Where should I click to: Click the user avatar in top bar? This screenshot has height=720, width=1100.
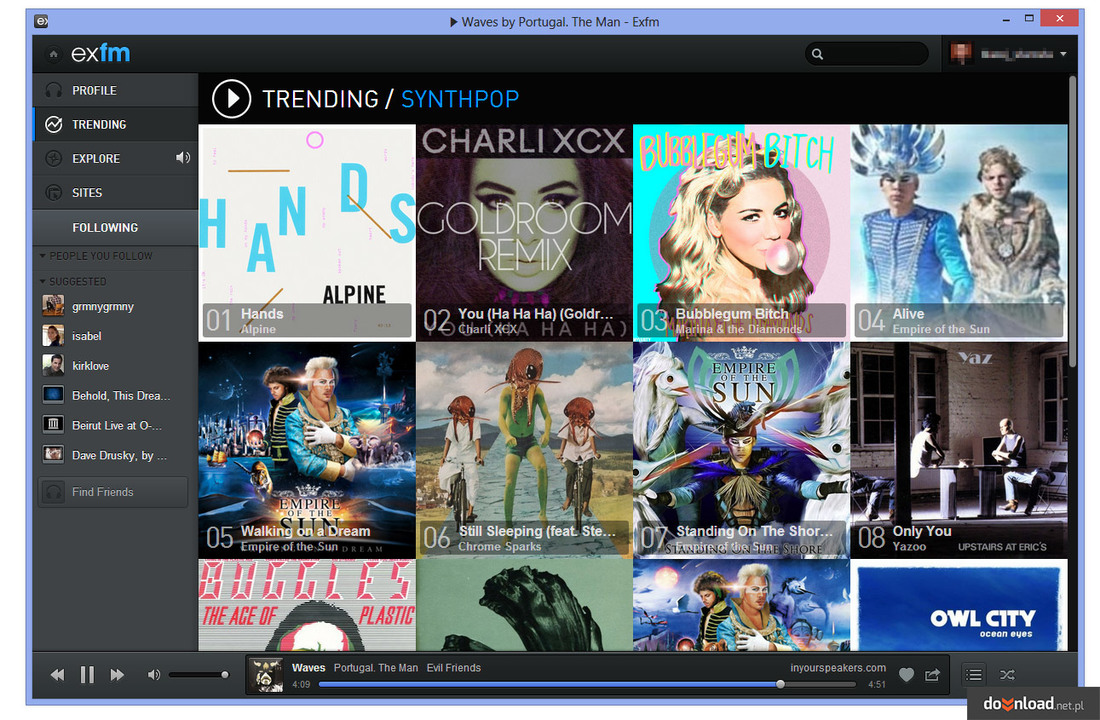point(960,53)
